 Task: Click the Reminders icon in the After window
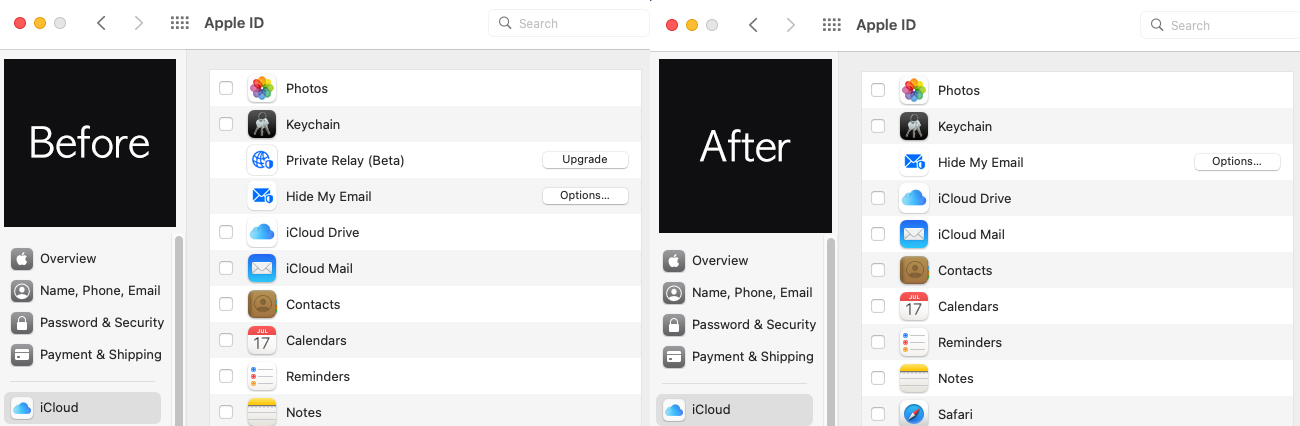[914, 342]
